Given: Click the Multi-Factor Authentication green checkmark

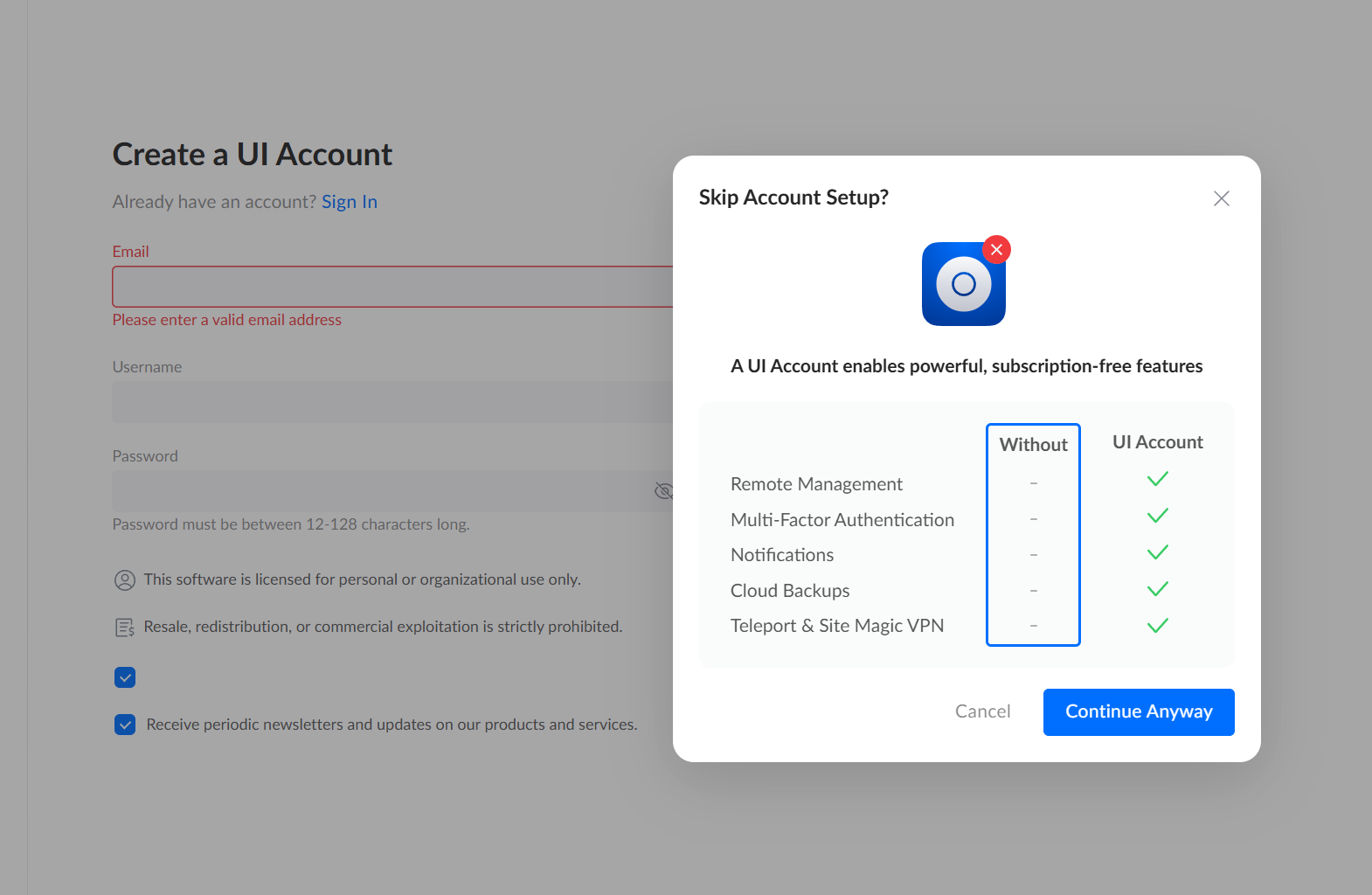Looking at the screenshot, I should (x=1158, y=516).
